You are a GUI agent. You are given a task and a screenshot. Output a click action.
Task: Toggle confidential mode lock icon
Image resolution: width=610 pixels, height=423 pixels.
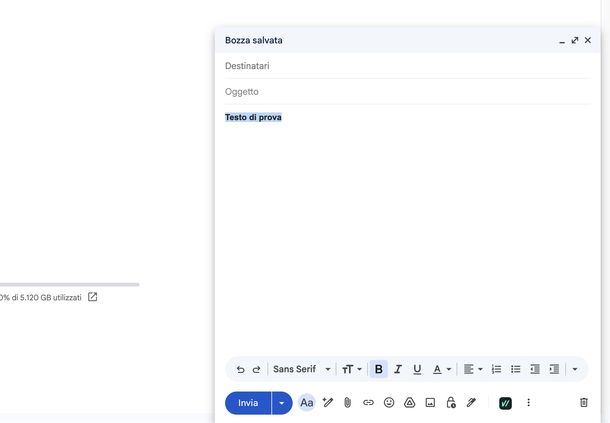point(450,403)
